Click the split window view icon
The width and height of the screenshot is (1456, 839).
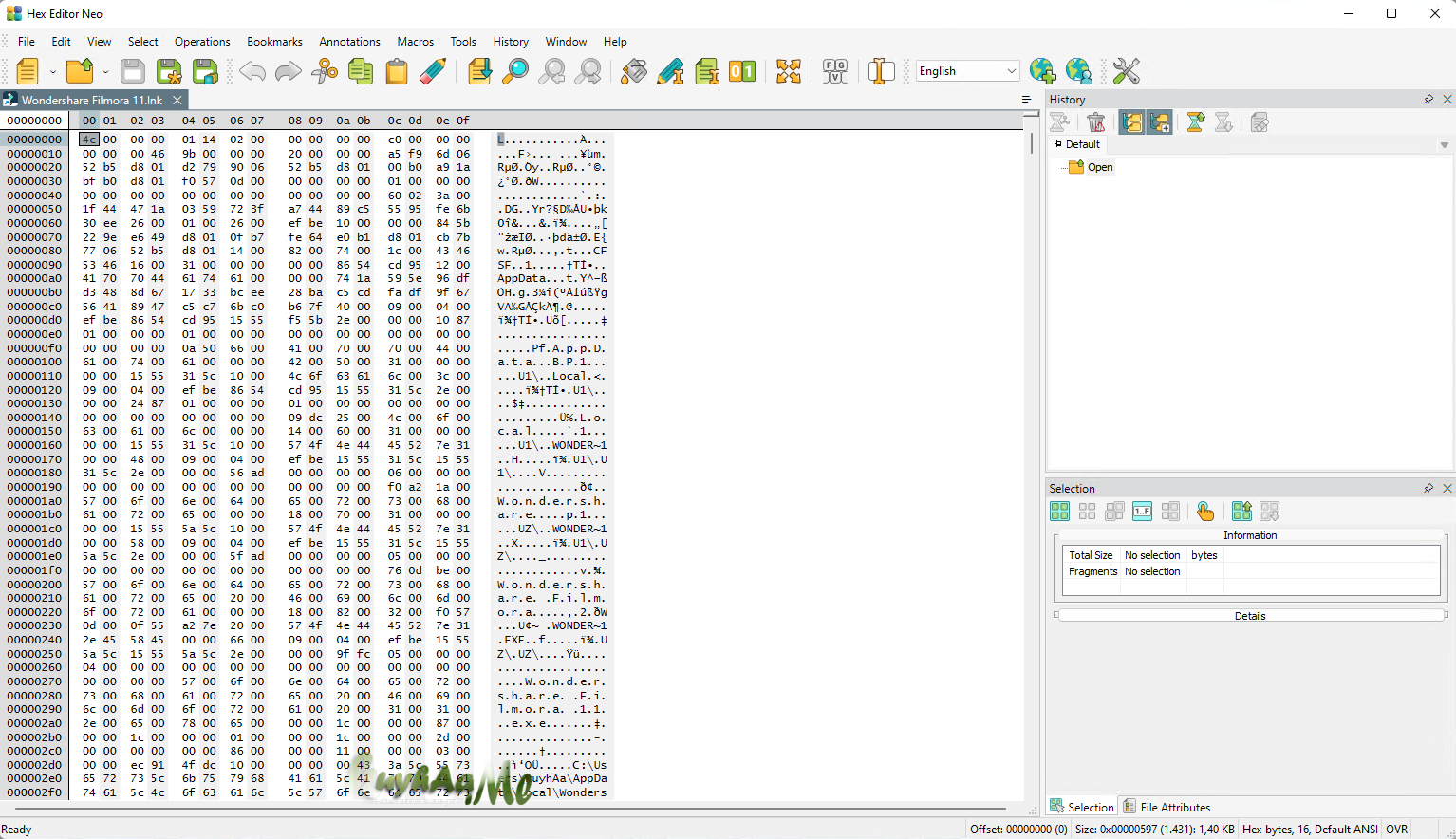(882, 71)
